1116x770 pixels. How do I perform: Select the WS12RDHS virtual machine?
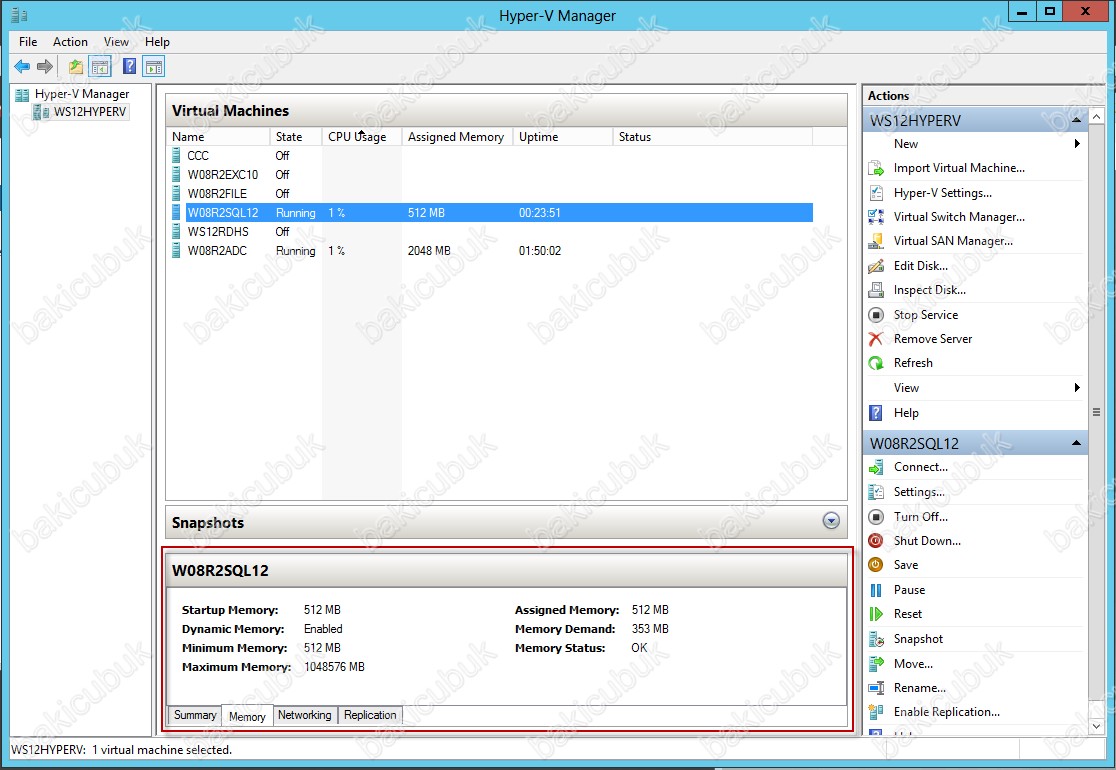tap(491, 232)
